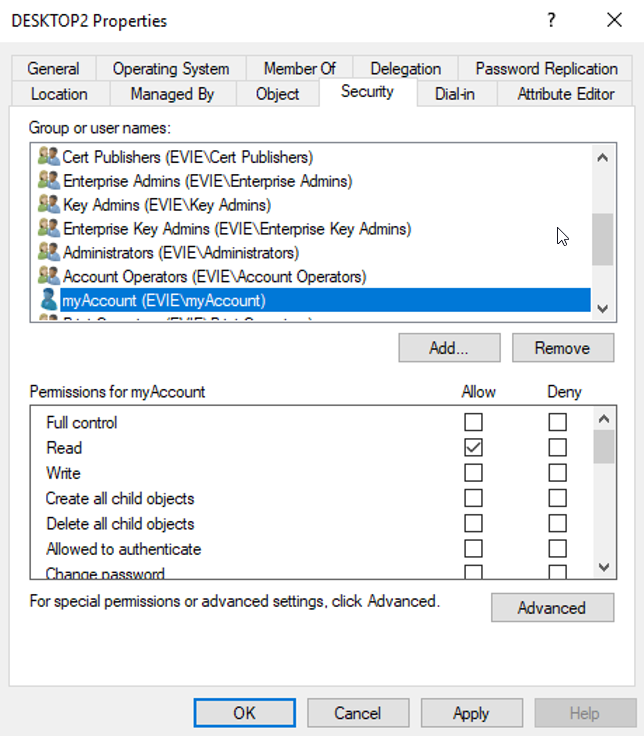Check the Deny box for Write
Screen dimensions: 644x736
[x=557, y=473]
